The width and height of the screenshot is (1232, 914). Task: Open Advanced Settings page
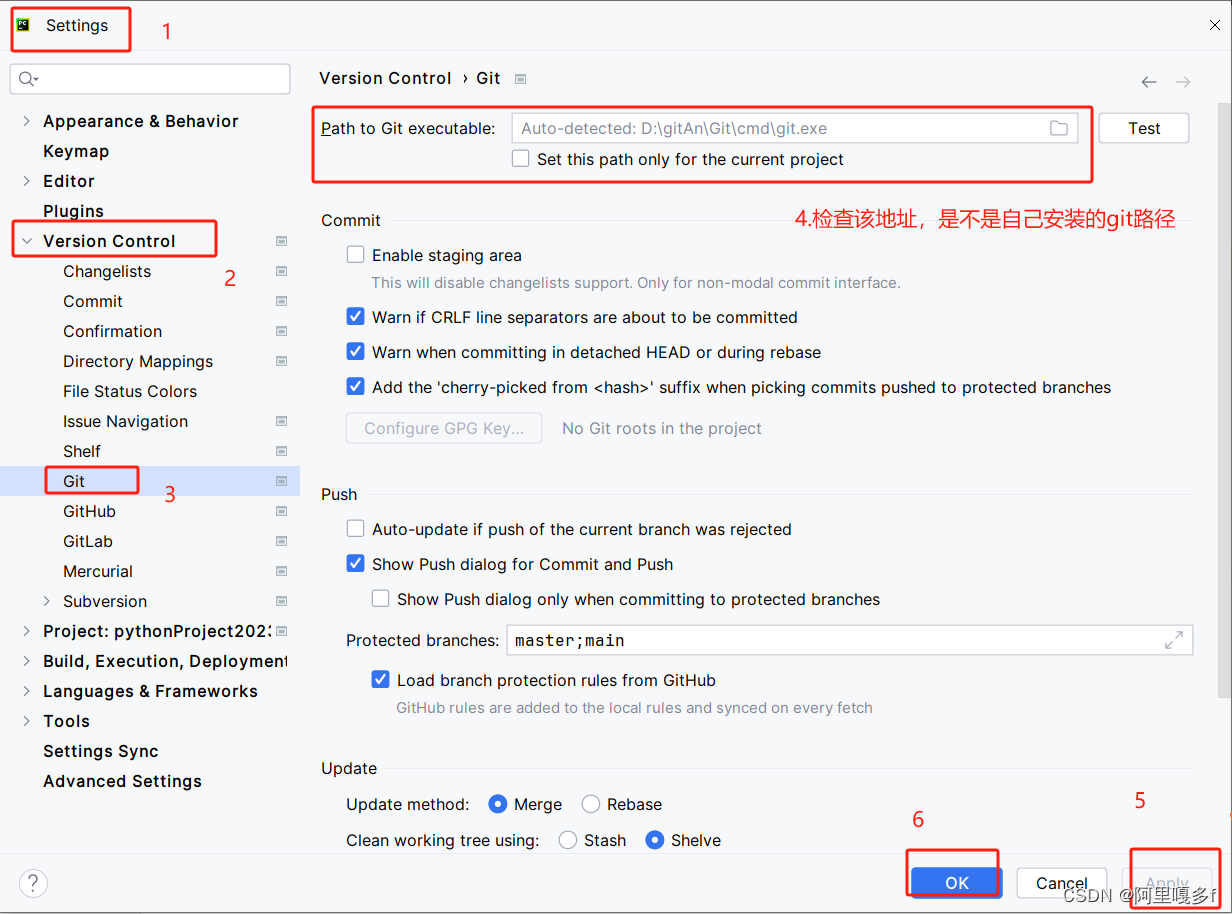(x=122, y=781)
